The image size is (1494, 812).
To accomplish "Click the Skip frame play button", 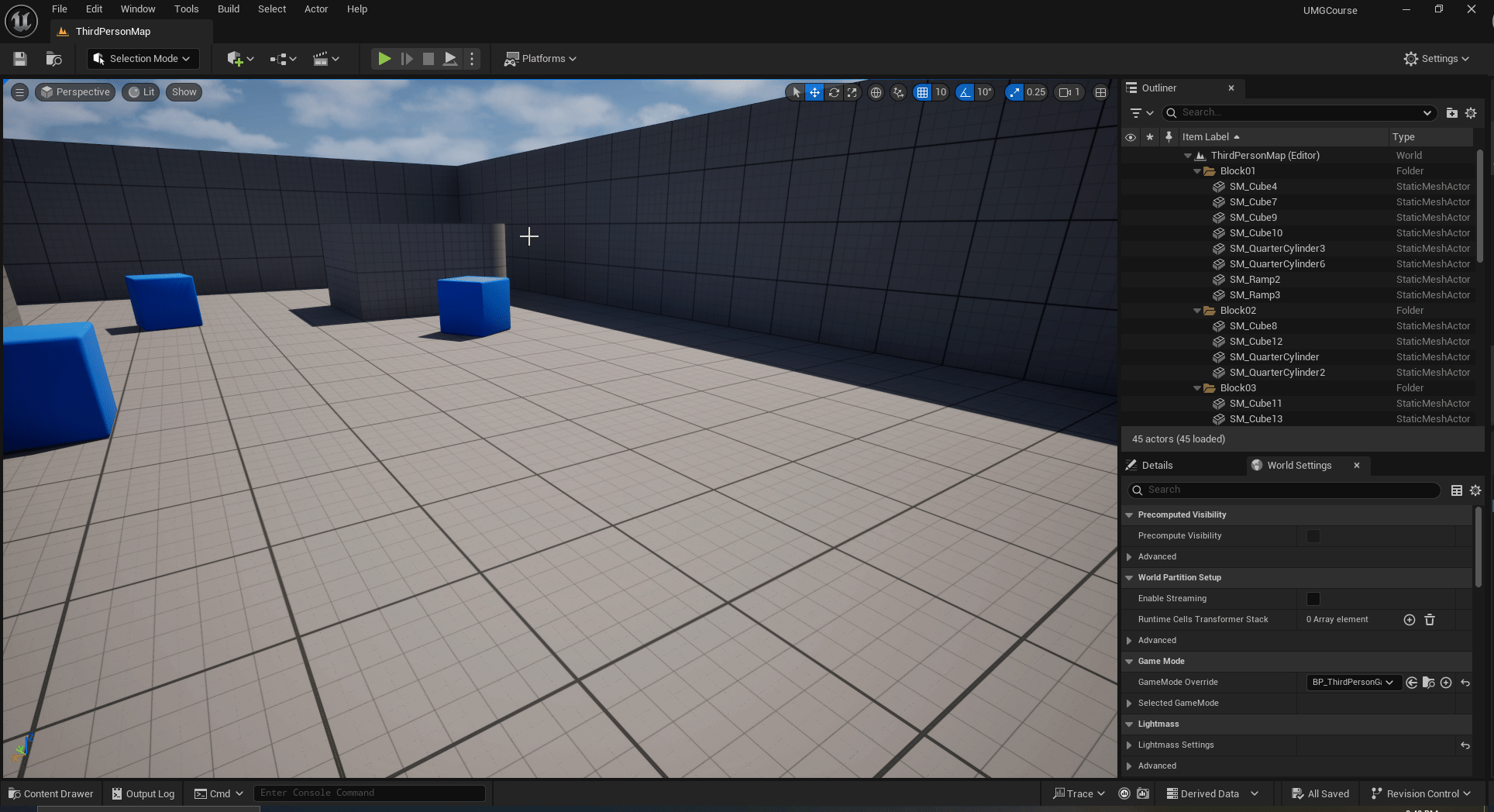I will click(x=406, y=59).
